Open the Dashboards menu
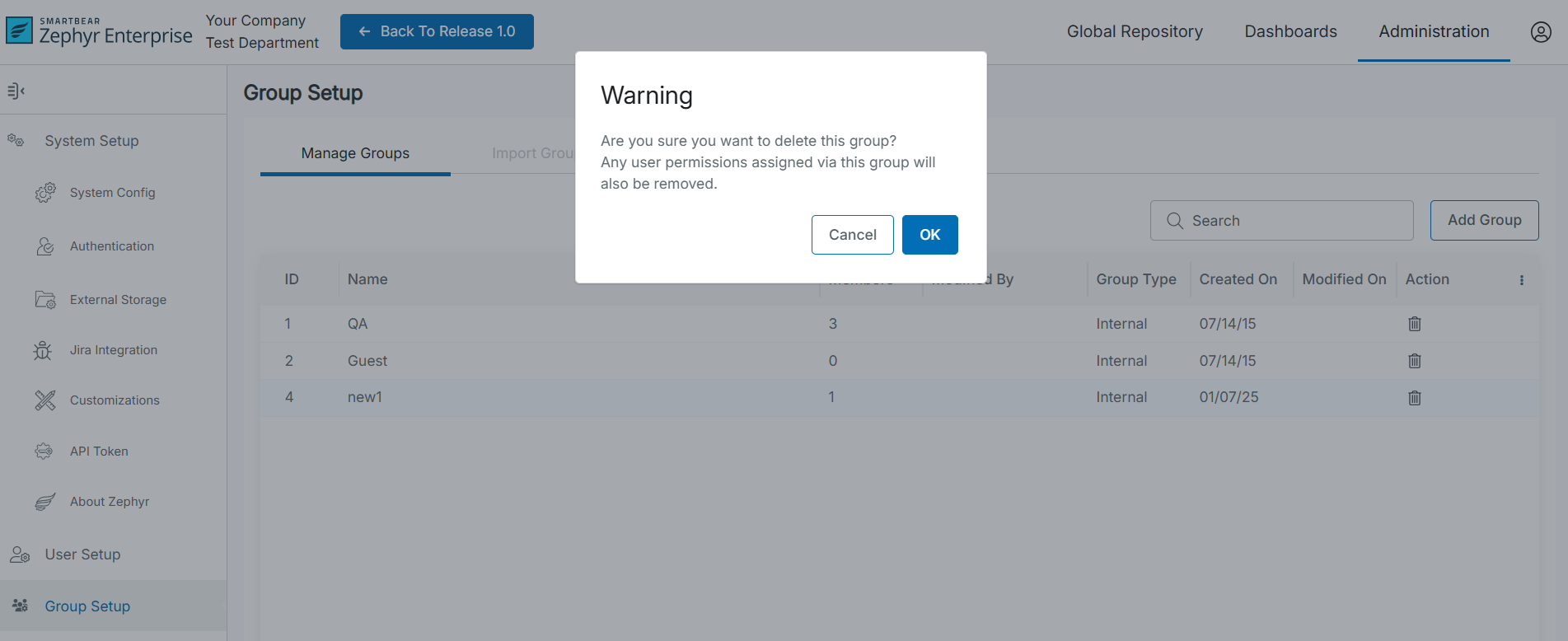 [1290, 31]
